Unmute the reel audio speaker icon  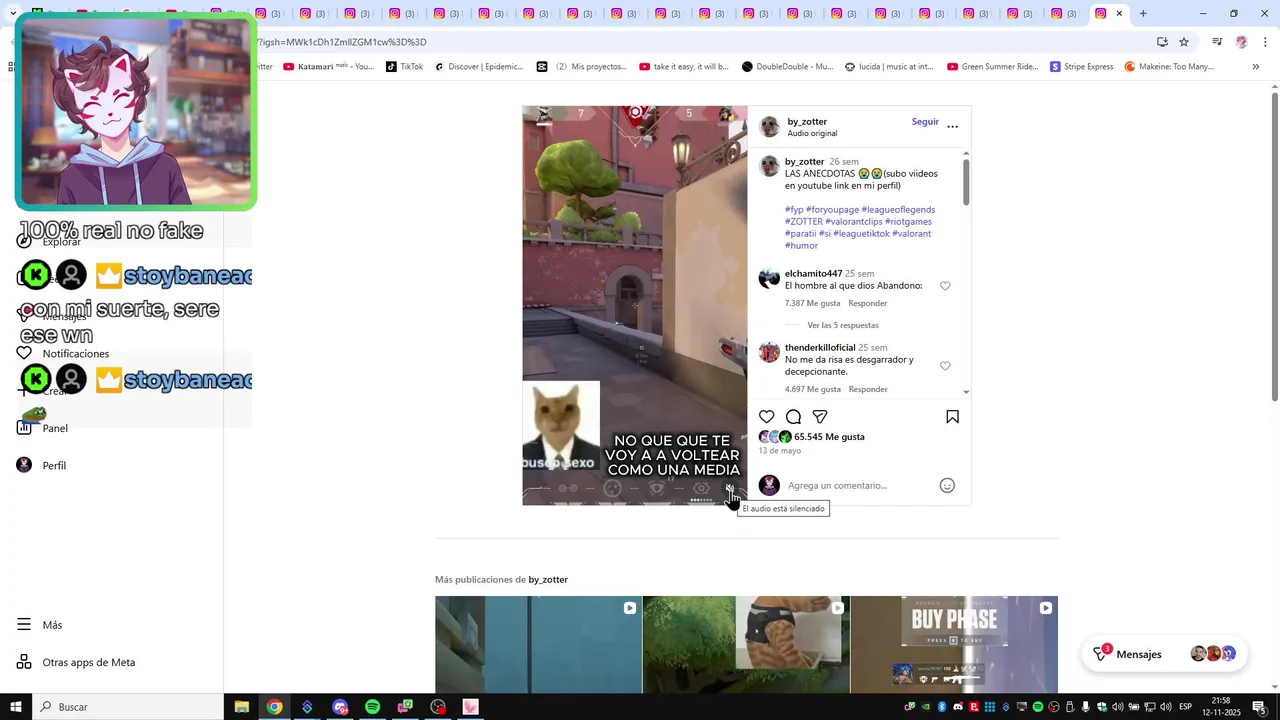click(x=730, y=488)
